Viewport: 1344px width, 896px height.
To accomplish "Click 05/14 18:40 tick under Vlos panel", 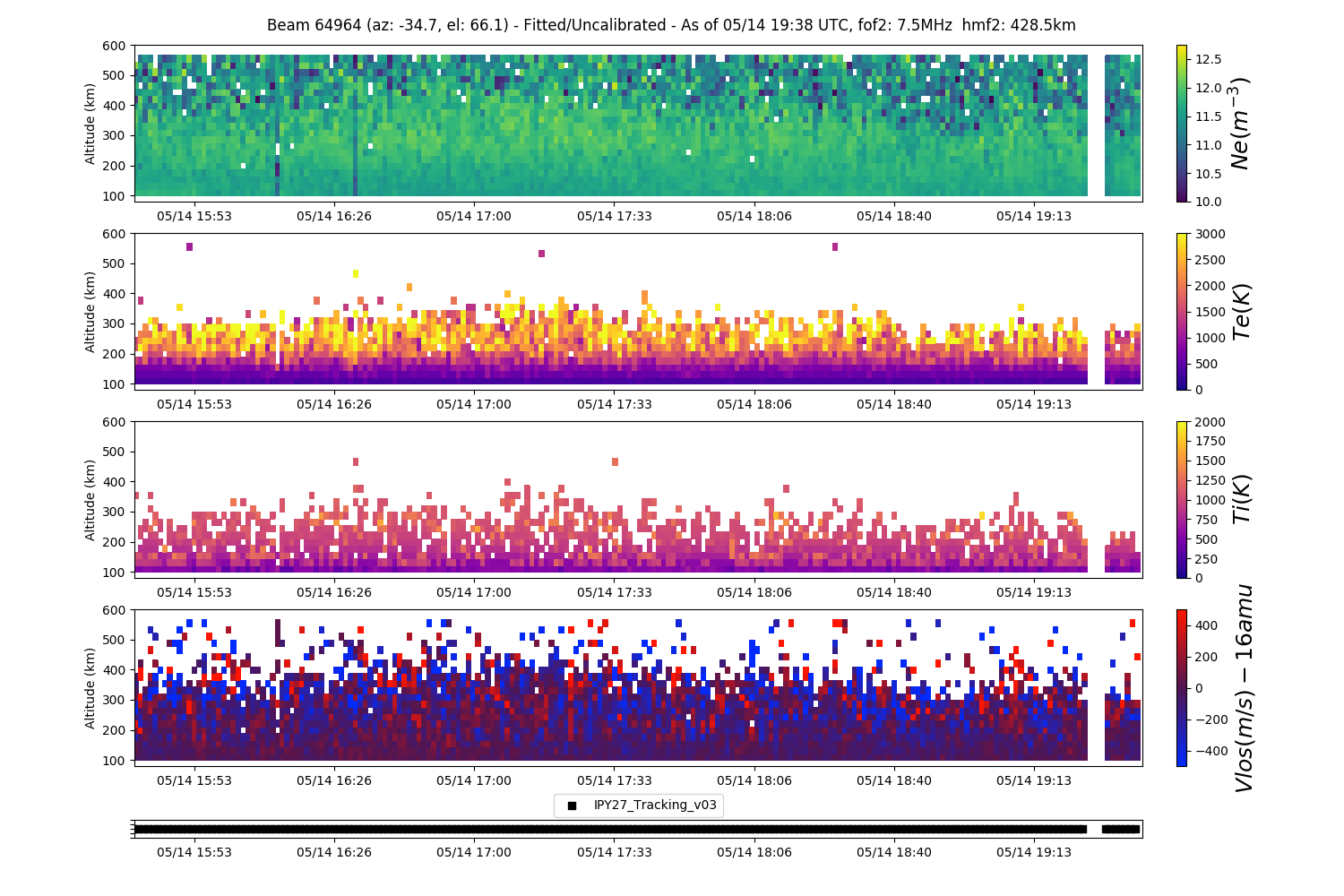I will pos(894,780).
